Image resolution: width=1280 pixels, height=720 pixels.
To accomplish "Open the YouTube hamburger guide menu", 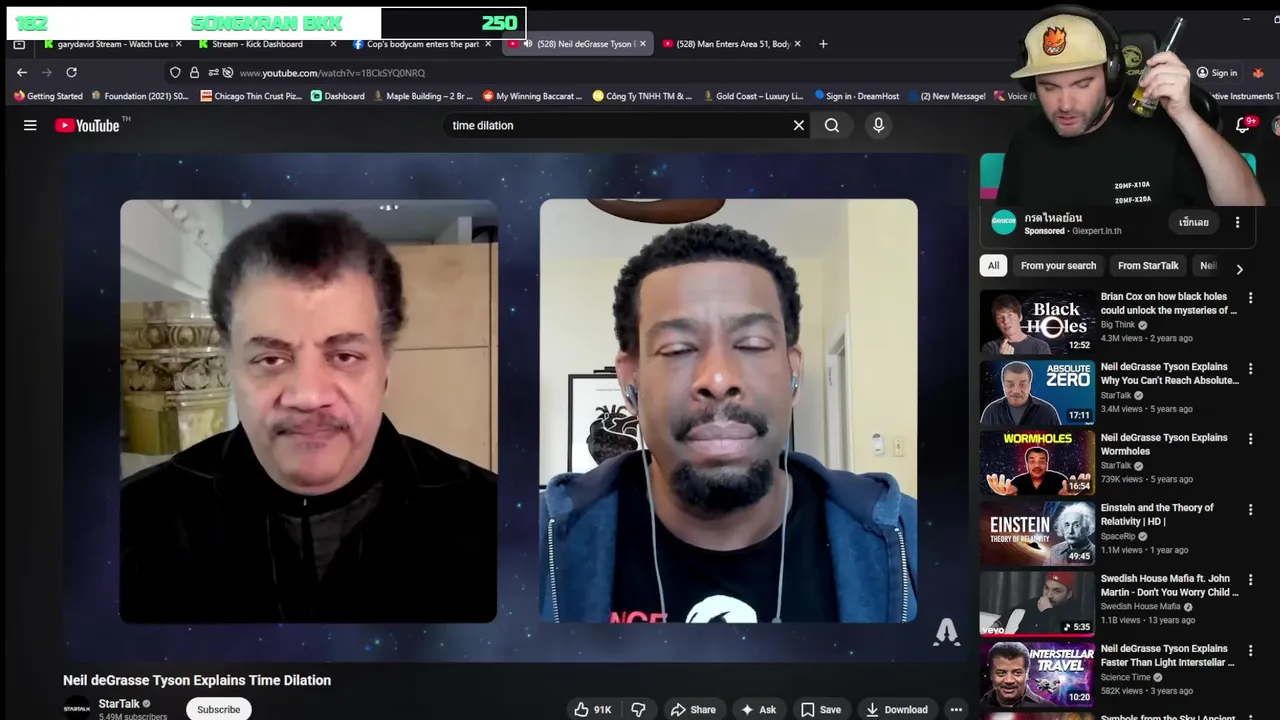I will tap(30, 125).
